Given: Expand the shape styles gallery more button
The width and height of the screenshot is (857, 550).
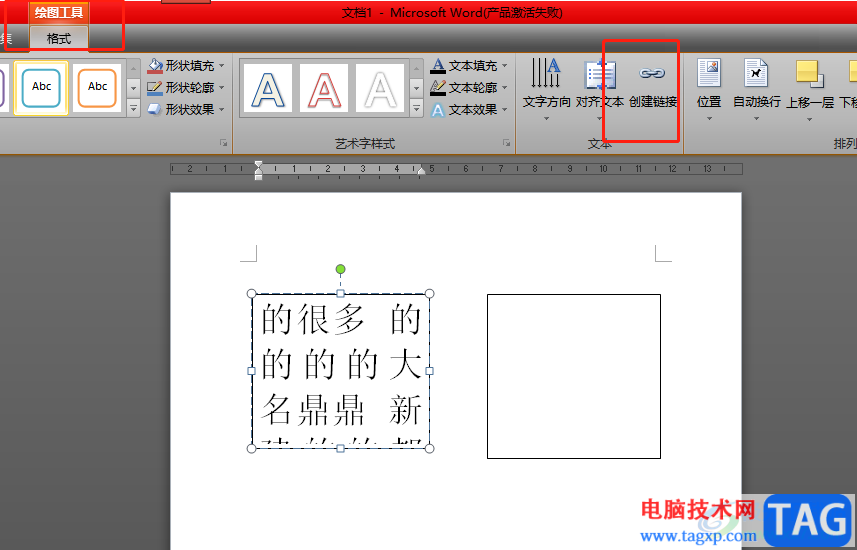Looking at the screenshot, I should click(133, 108).
